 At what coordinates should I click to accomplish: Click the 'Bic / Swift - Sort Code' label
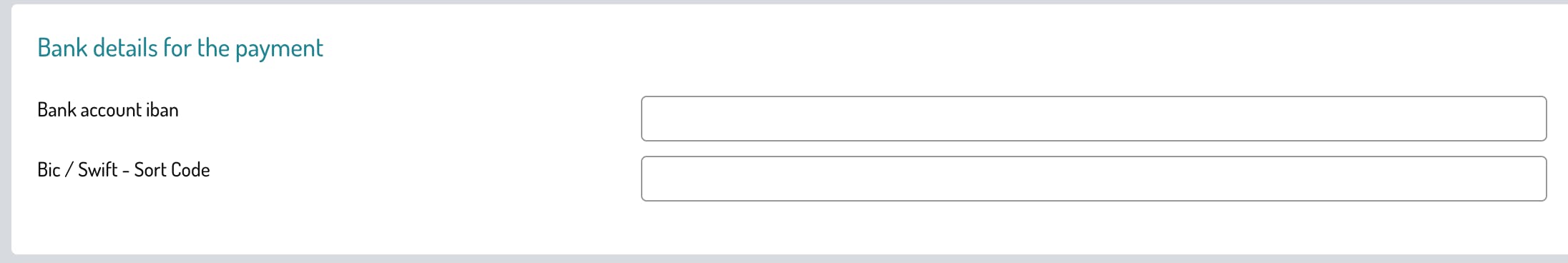pos(124,170)
